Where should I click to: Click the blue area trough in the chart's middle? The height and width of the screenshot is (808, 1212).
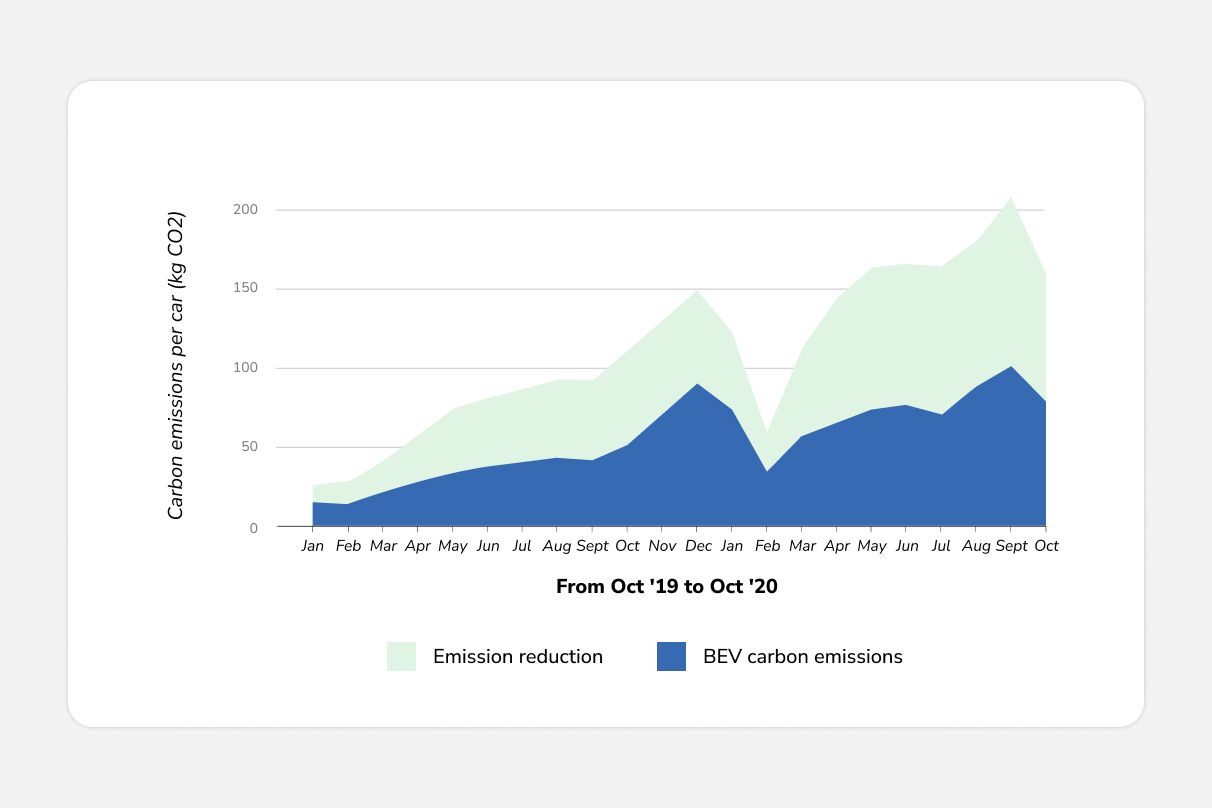pos(767,473)
